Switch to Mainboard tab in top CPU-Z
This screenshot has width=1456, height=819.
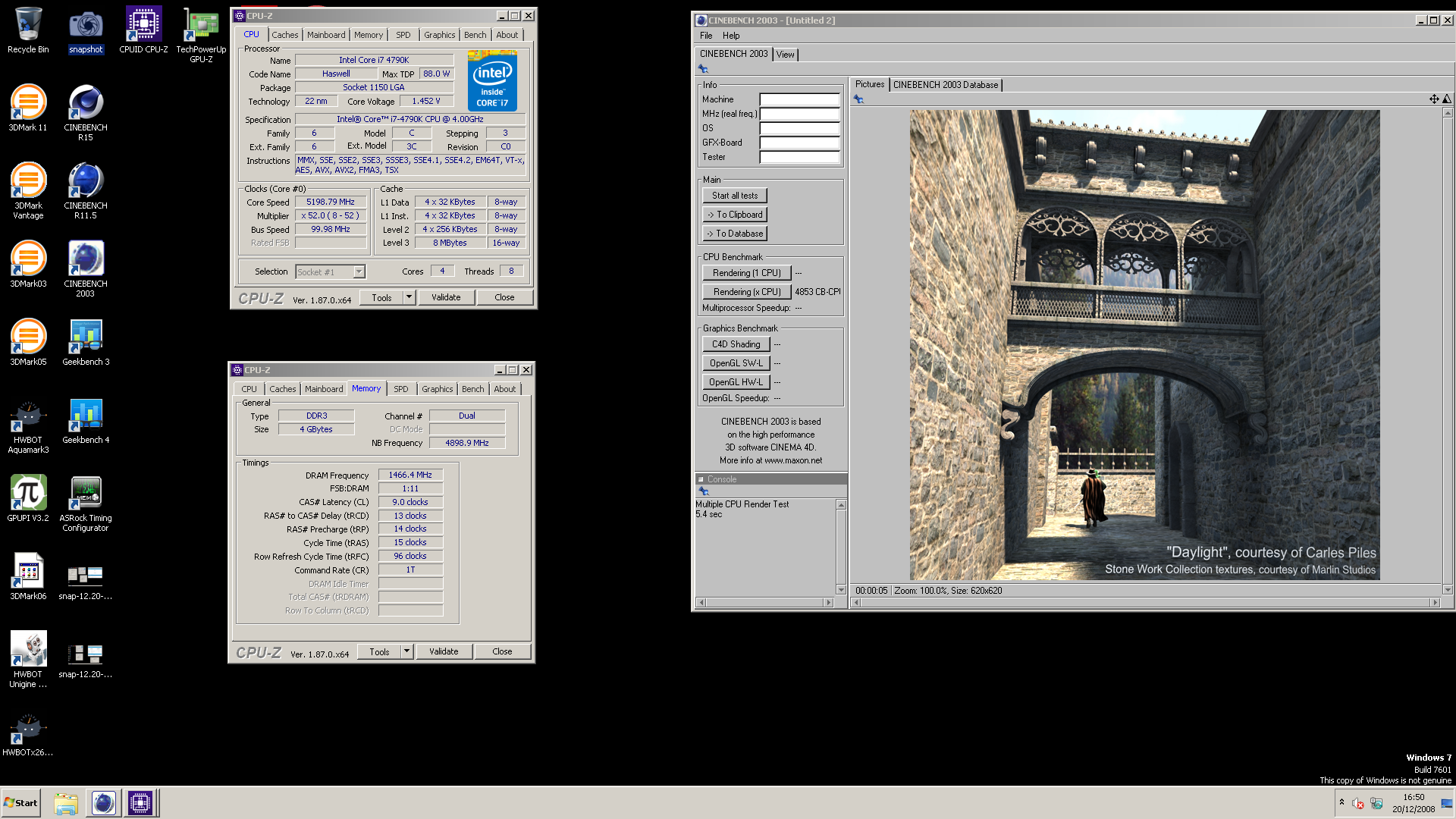[x=326, y=35]
